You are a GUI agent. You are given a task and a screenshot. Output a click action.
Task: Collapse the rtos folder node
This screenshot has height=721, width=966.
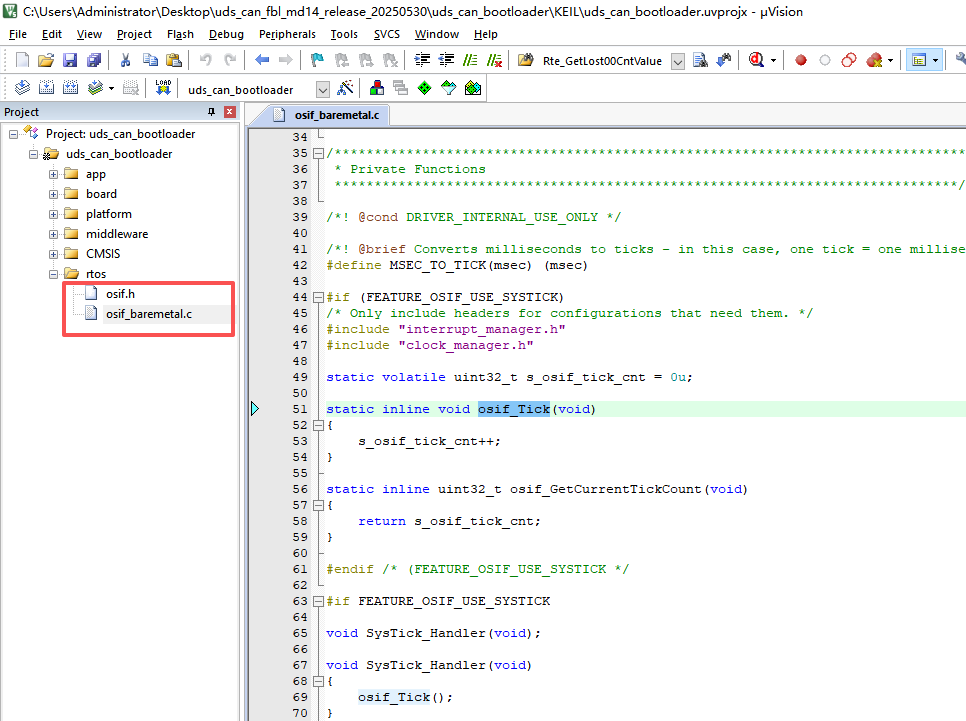[x=53, y=274]
